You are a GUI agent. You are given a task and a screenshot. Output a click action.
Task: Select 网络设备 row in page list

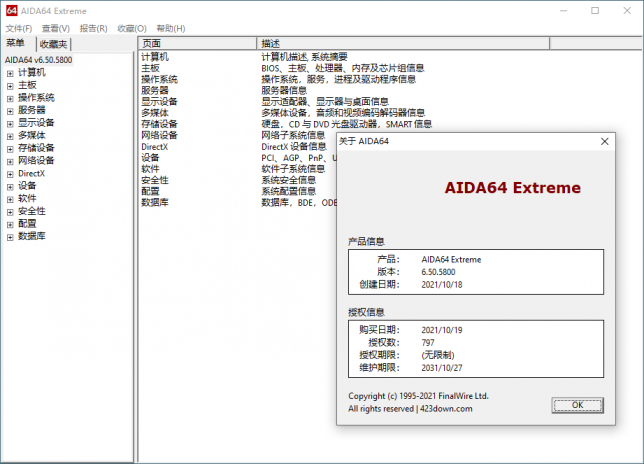click(159, 135)
